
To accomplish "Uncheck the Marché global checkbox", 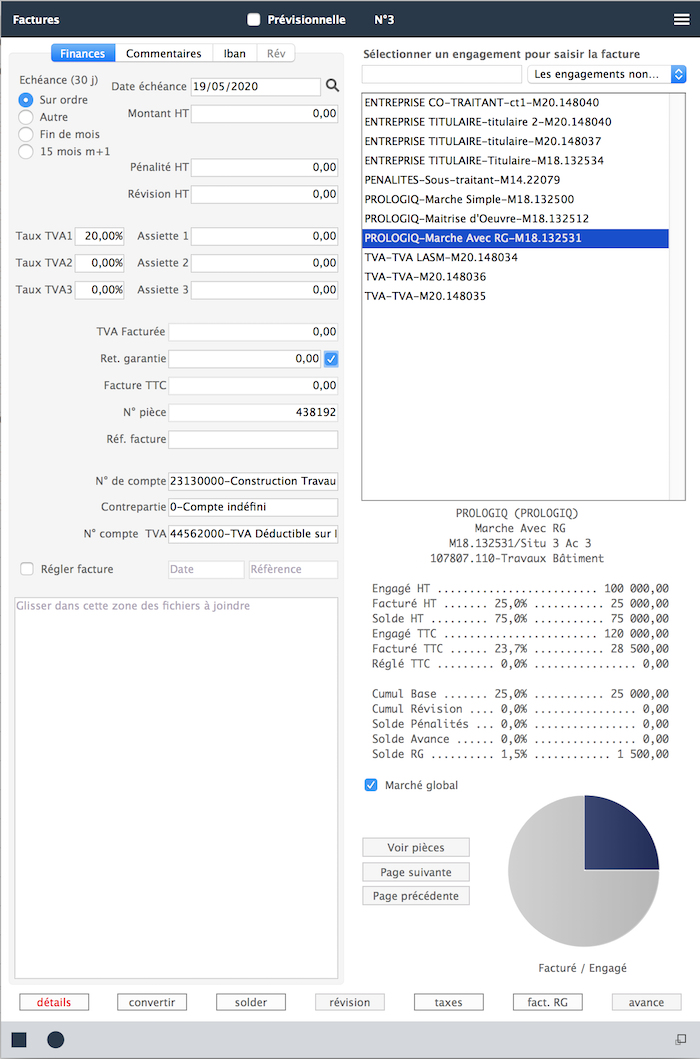I will coord(371,785).
